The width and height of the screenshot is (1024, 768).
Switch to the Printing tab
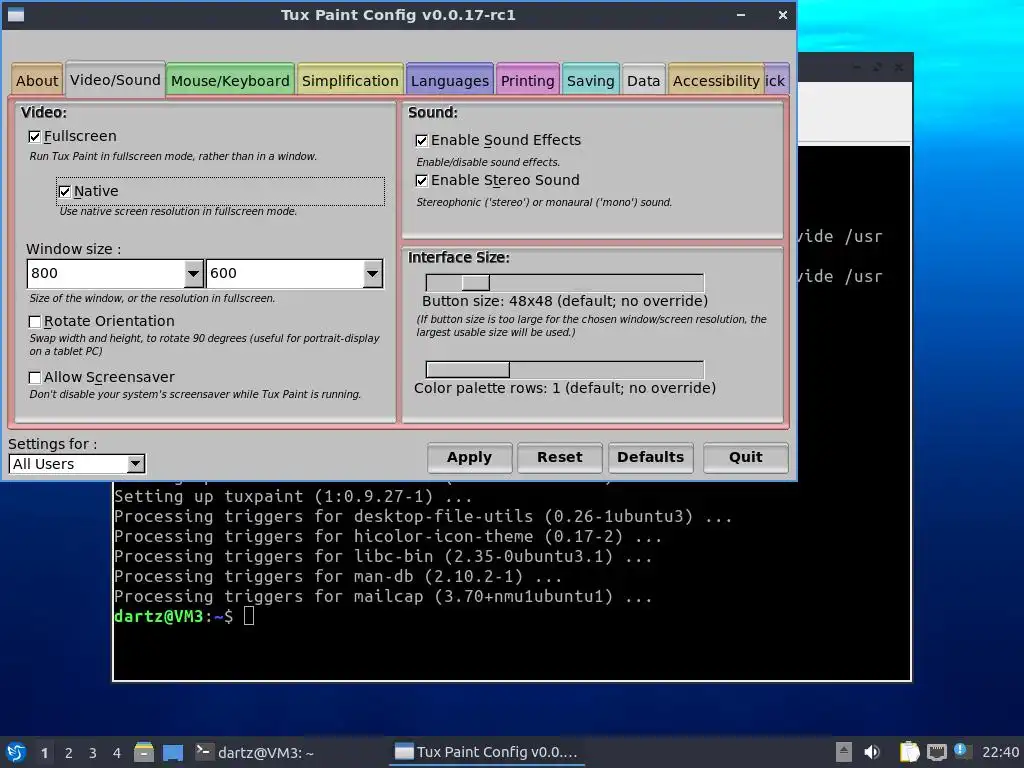[528, 80]
